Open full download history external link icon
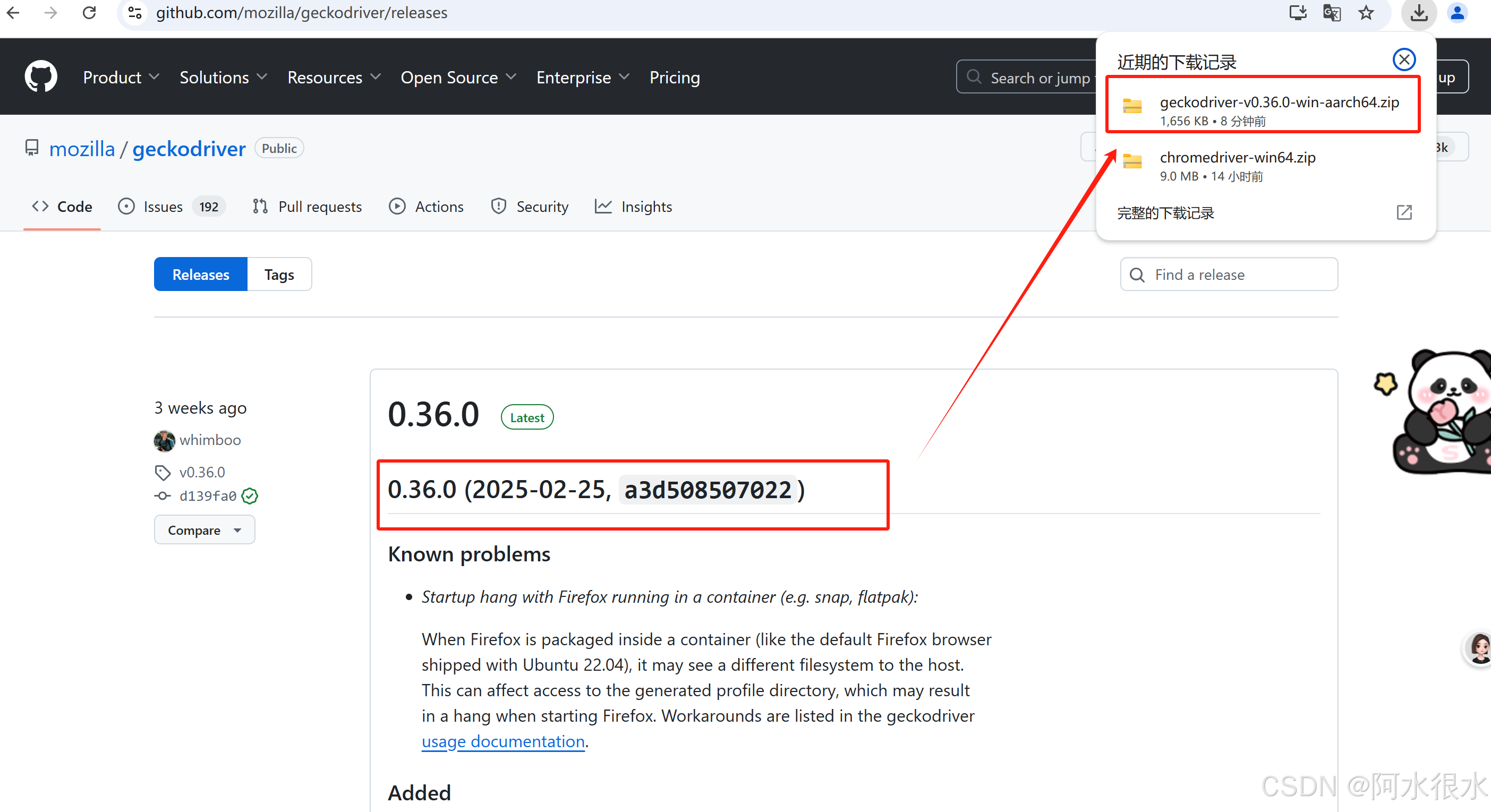Screen dimensions: 1491x812 (1403, 212)
